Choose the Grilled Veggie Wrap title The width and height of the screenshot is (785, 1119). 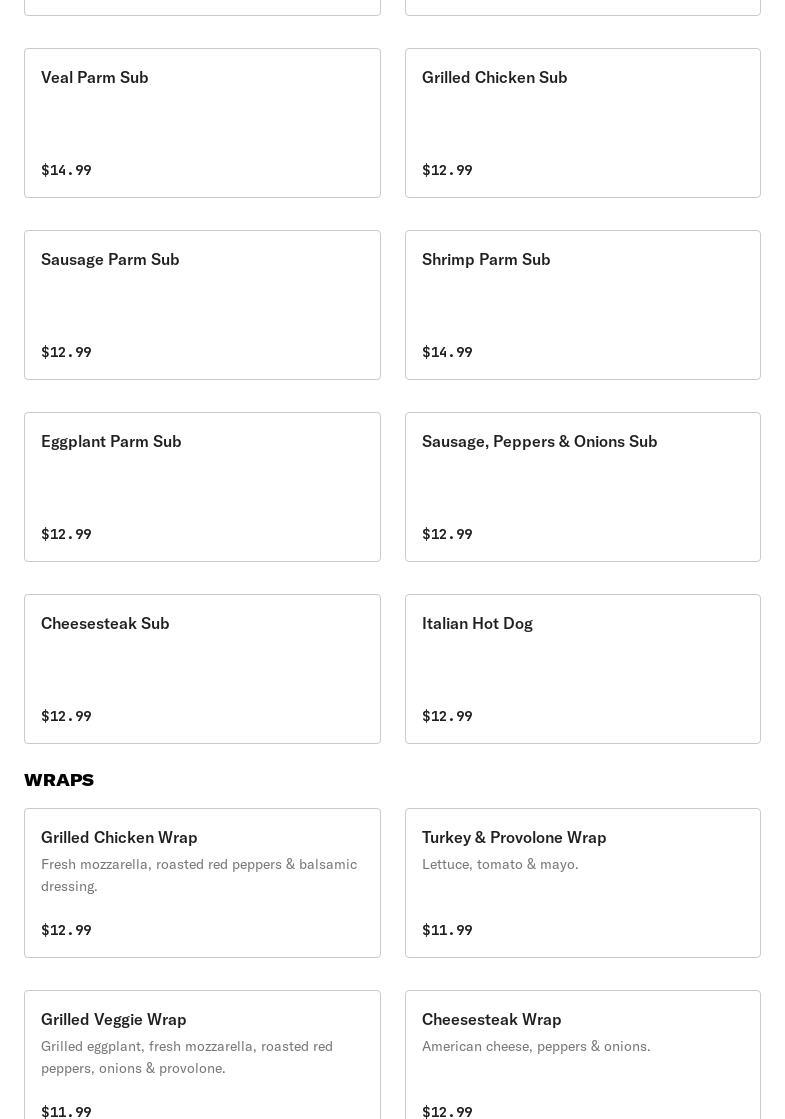coord(114,1019)
